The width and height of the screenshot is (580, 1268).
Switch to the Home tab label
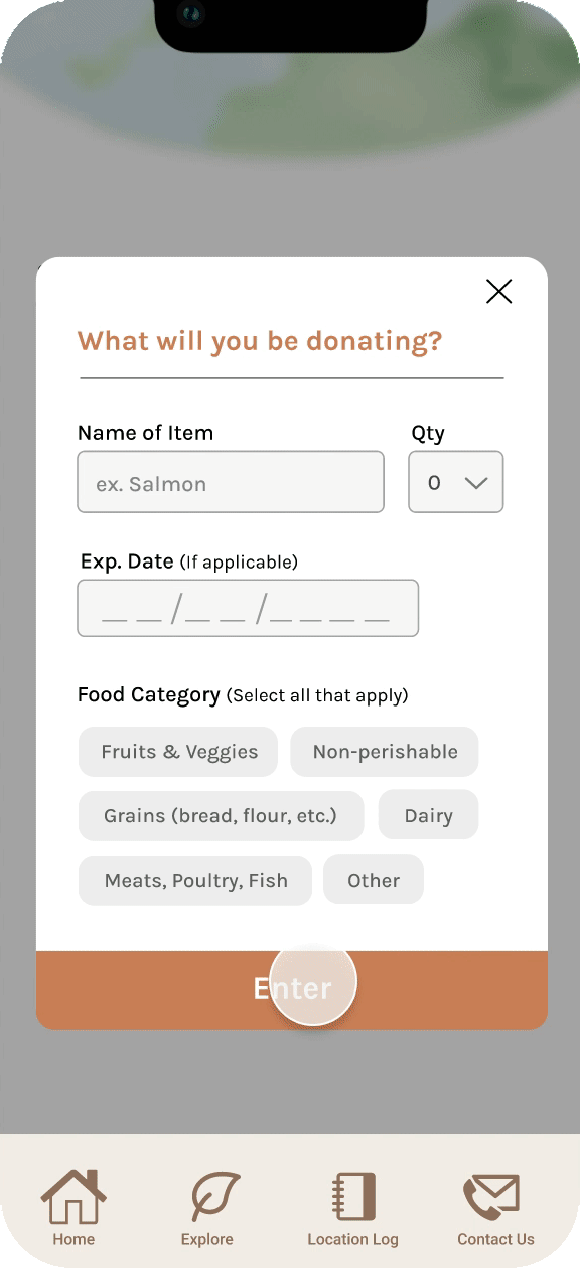(x=74, y=1239)
